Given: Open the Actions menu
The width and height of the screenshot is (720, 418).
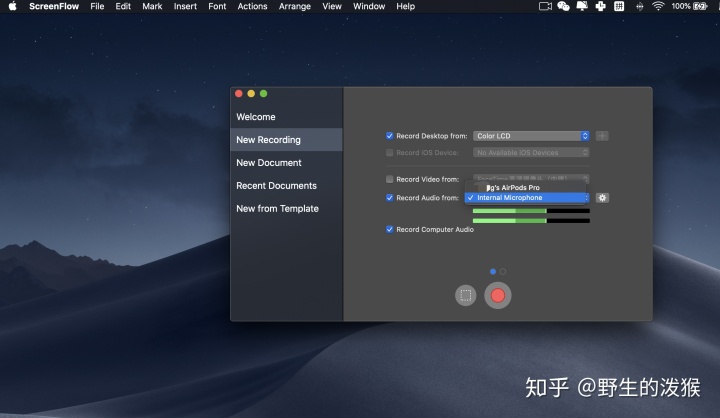Looking at the screenshot, I should coord(252,6).
